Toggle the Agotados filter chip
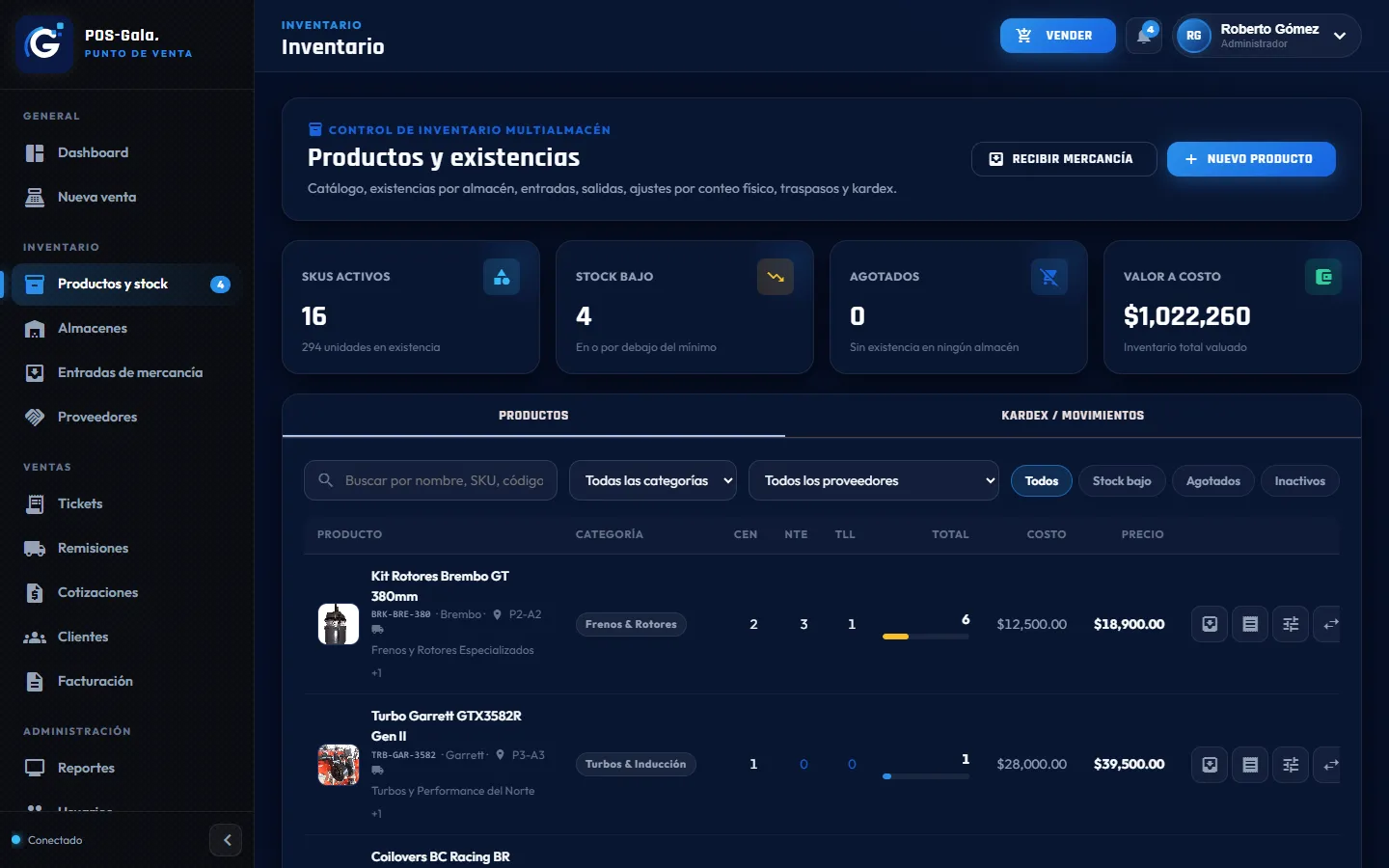Viewport: 1389px width, 868px height. [x=1213, y=480]
